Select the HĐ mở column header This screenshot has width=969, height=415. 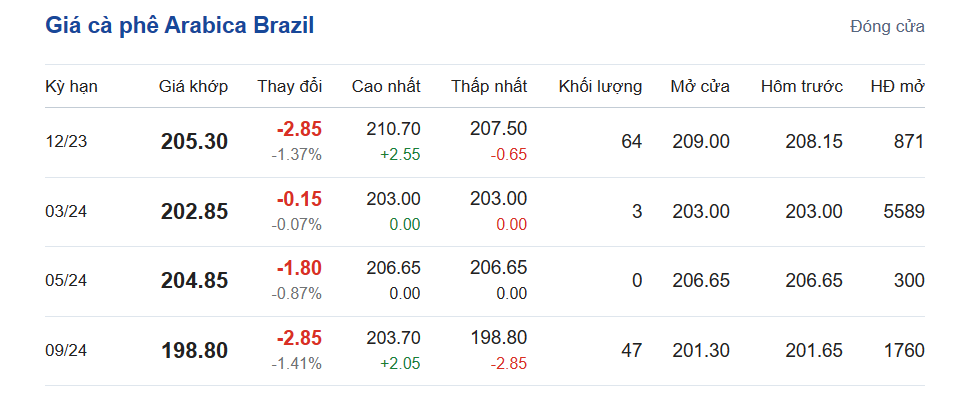897,86
